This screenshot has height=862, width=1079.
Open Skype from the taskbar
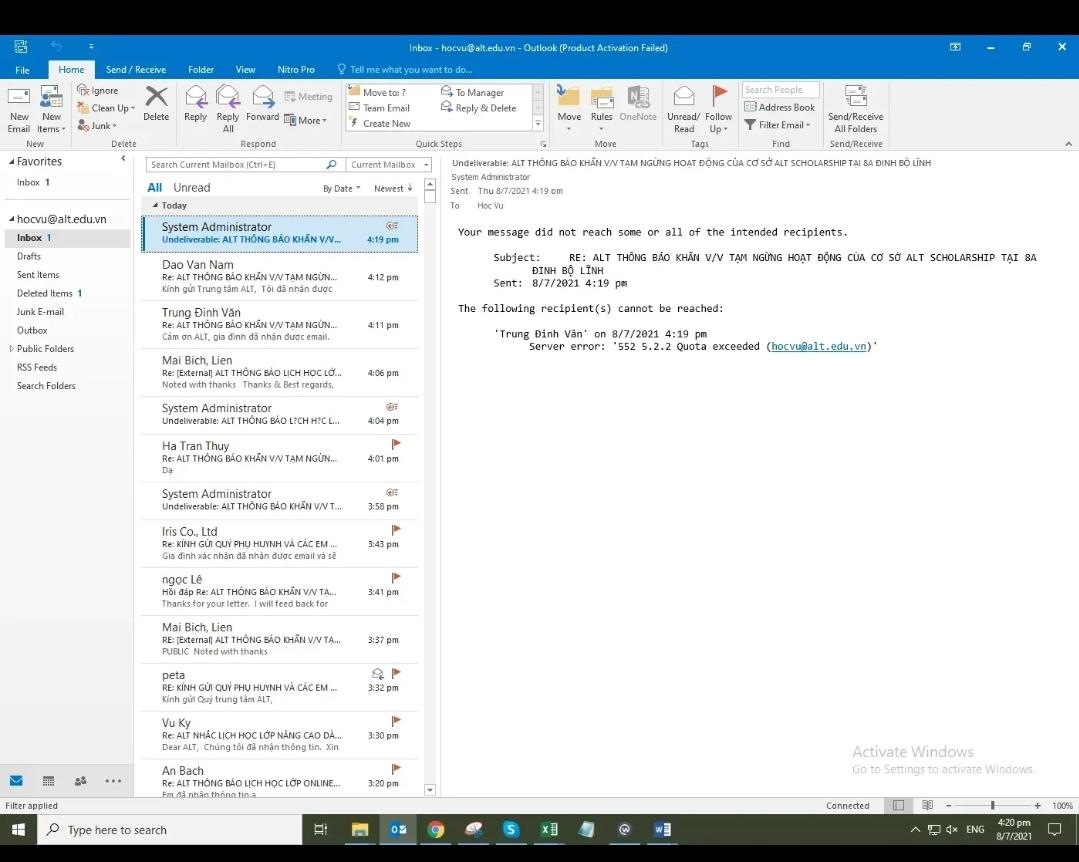(511, 830)
